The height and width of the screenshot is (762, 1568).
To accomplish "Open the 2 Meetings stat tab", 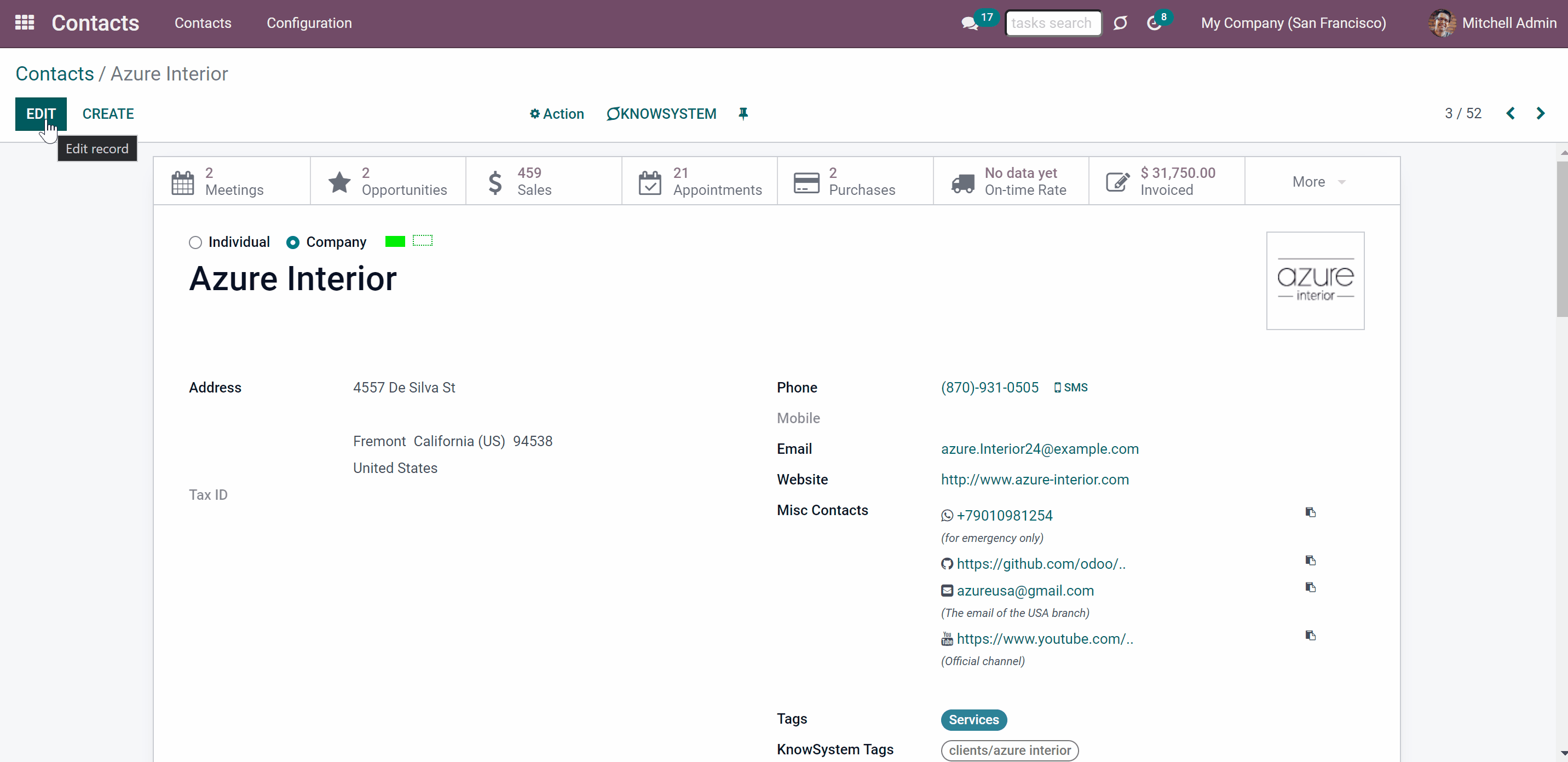I will pos(232,182).
